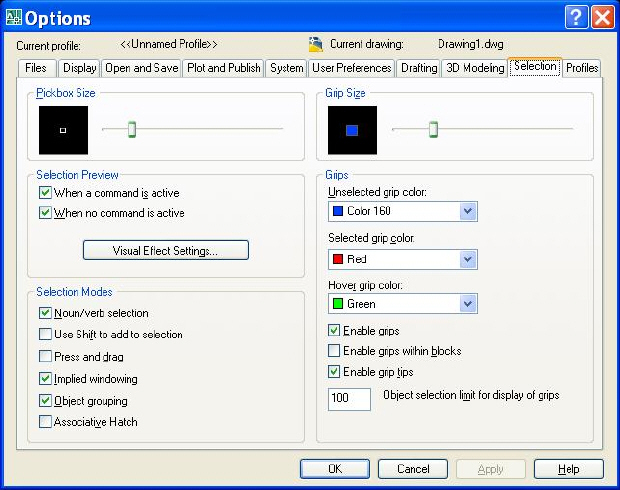Screen dimensions: 620x490
Task: Click the Red selected grip color swatch
Action: pyautogui.click(x=338, y=259)
